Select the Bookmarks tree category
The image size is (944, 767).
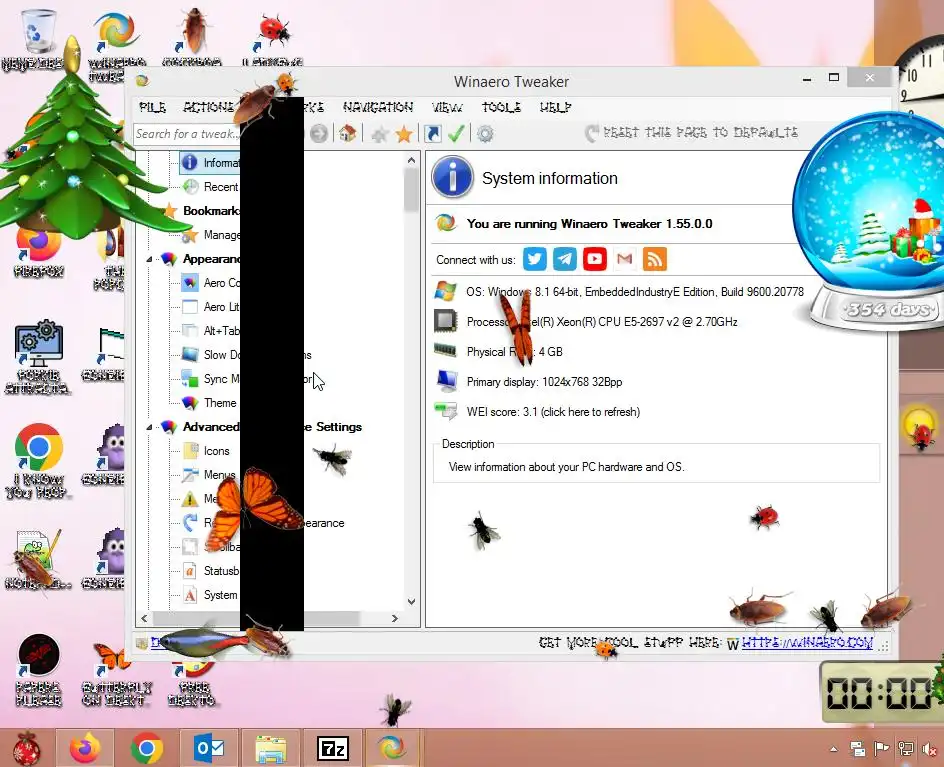coord(211,211)
